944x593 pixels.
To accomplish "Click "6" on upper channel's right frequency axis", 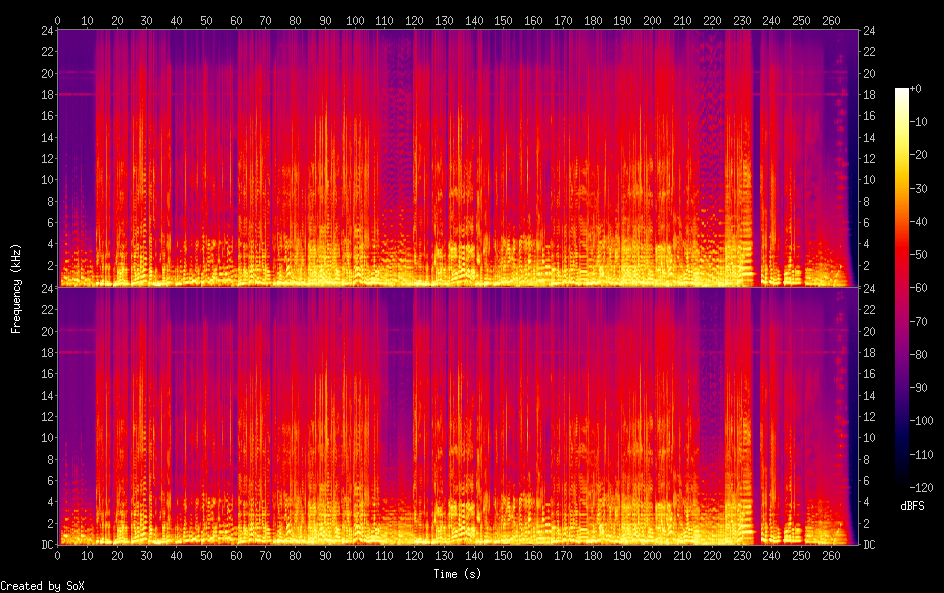I will point(866,223).
